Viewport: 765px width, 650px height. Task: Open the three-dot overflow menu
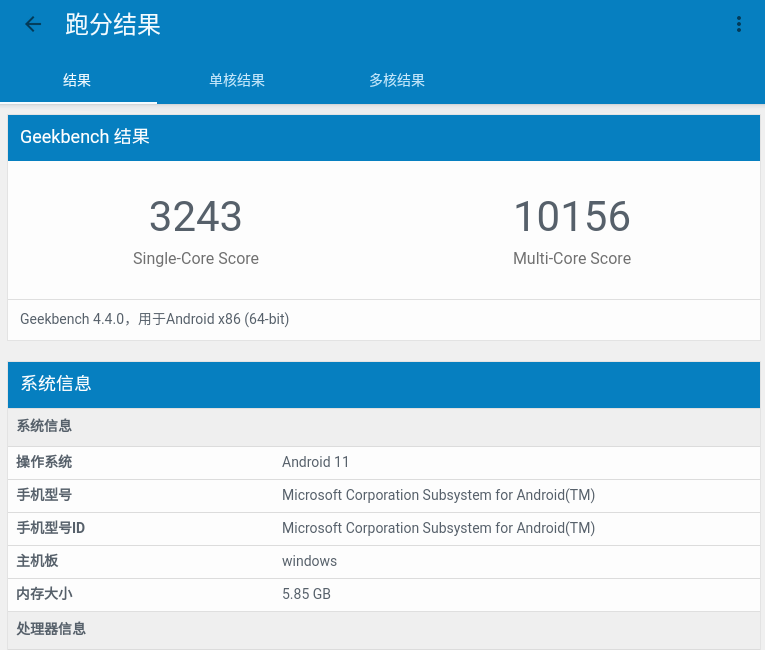click(x=739, y=24)
